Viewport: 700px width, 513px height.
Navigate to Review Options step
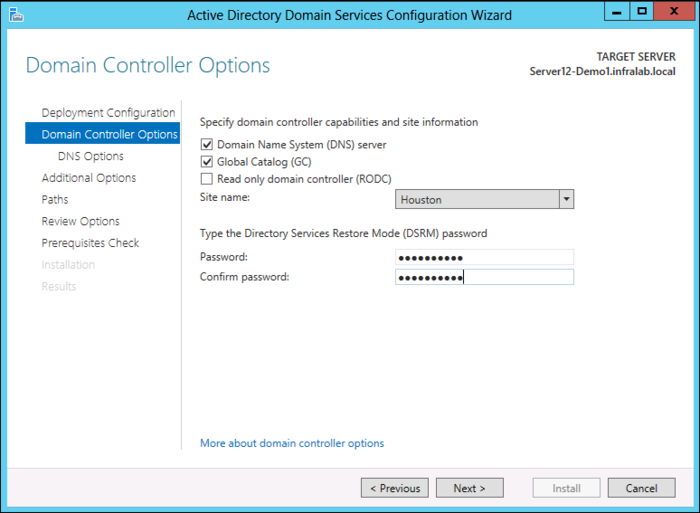point(80,222)
